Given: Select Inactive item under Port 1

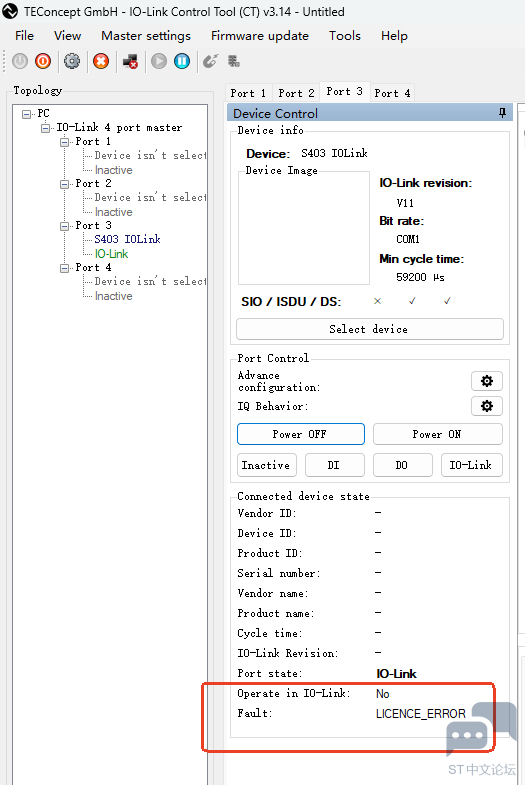Looking at the screenshot, I should (x=114, y=170).
